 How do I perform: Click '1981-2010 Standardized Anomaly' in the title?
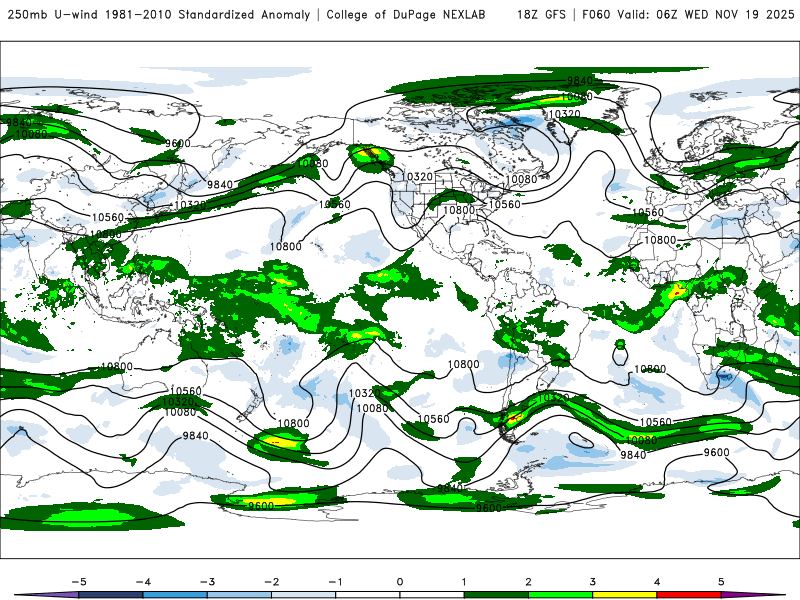click(207, 15)
